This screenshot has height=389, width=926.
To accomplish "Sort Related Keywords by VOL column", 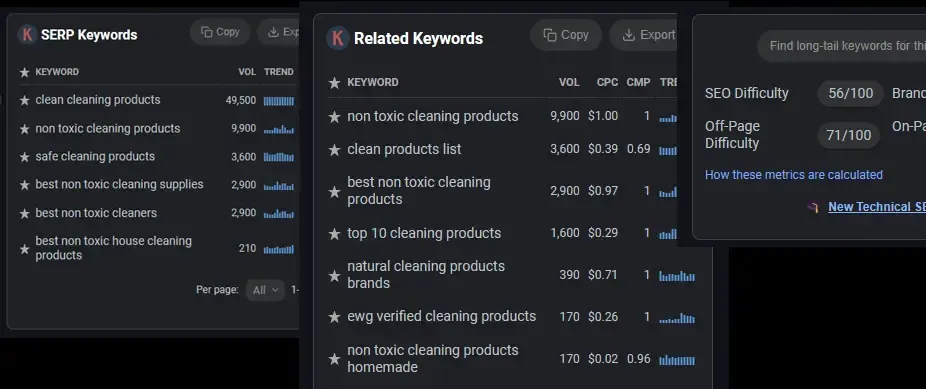I will click(569, 82).
